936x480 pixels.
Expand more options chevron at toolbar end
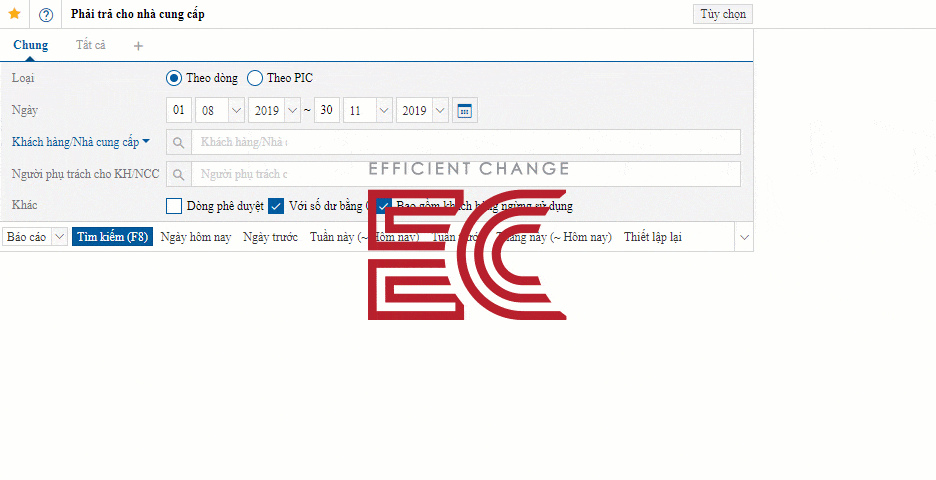pyautogui.click(x=744, y=237)
